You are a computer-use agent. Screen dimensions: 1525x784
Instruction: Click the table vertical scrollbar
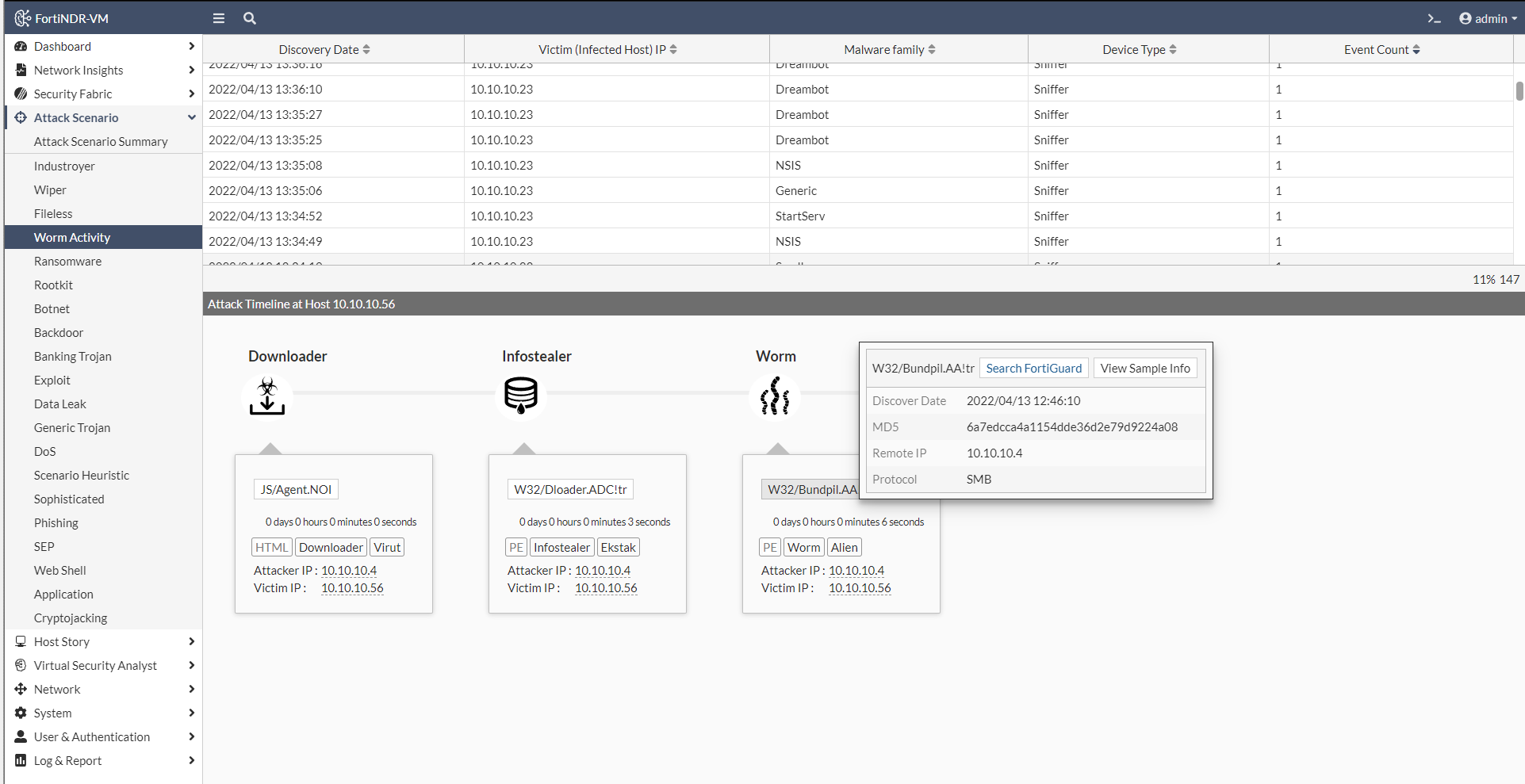(1519, 91)
